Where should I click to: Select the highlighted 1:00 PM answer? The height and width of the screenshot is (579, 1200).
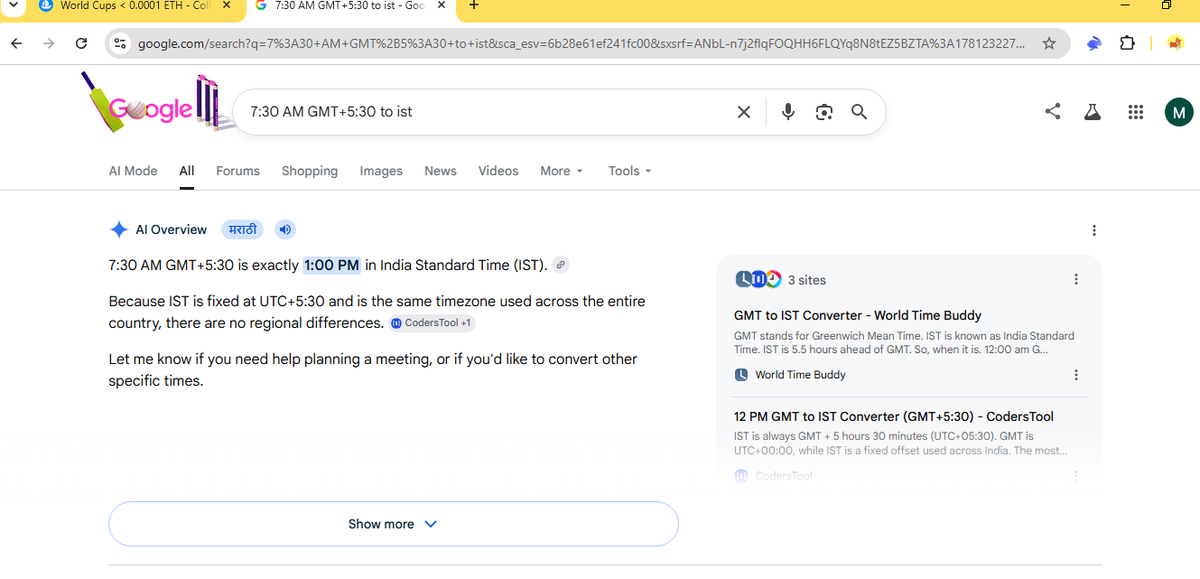[332, 265]
